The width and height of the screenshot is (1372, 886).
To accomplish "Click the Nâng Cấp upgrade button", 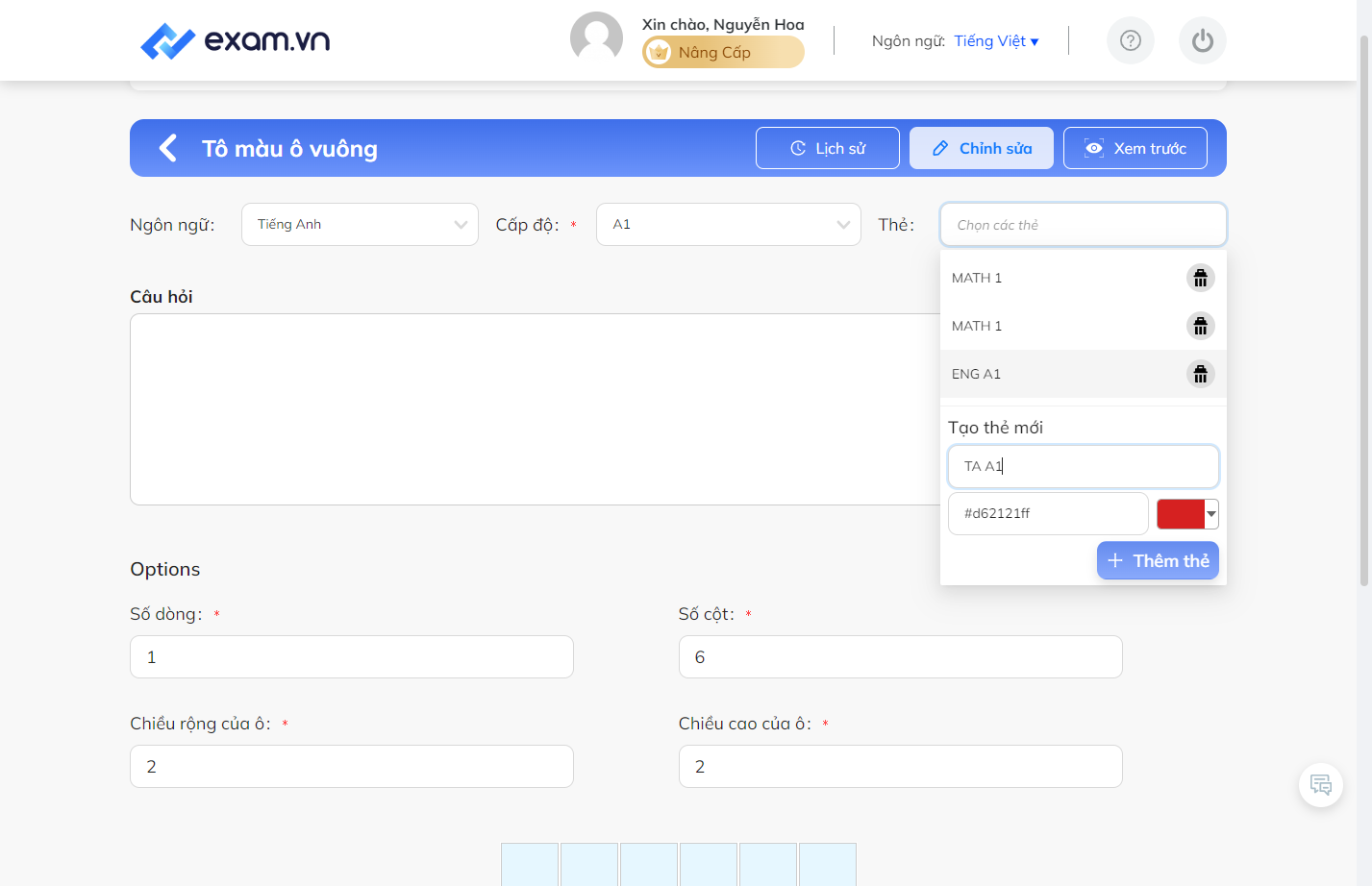I will pyautogui.click(x=723, y=52).
